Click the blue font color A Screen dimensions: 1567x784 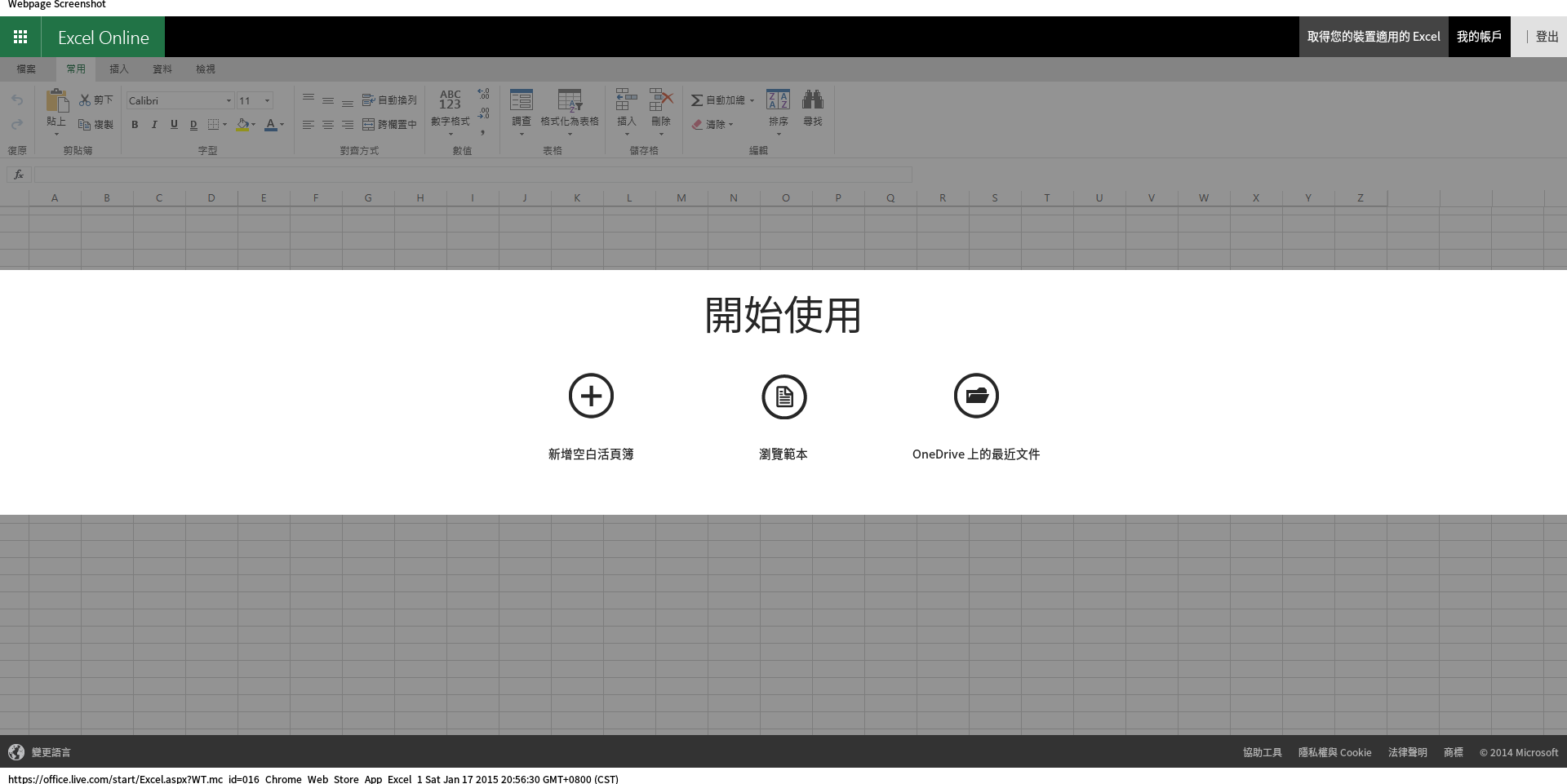click(271, 125)
